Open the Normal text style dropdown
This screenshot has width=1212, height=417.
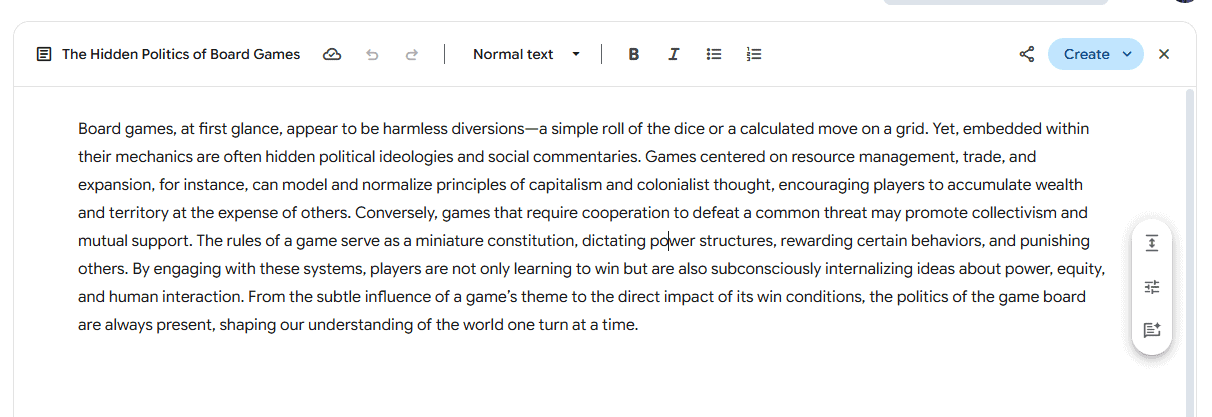pos(513,55)
